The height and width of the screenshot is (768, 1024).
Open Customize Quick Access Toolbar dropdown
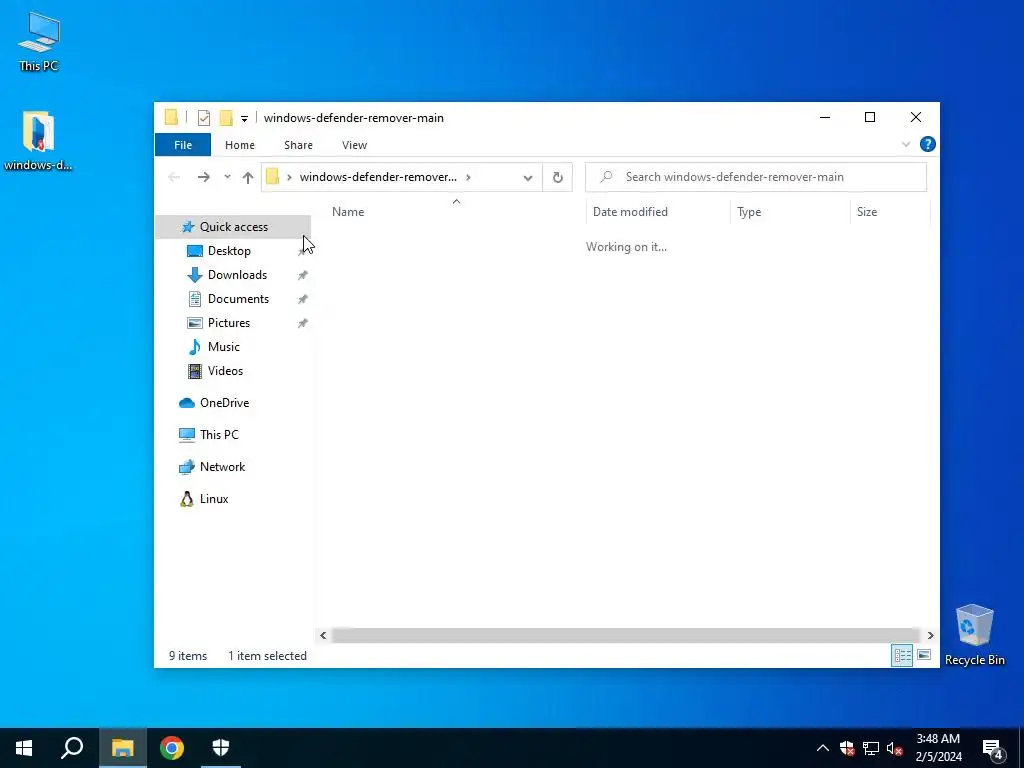[x=244, y=119]
